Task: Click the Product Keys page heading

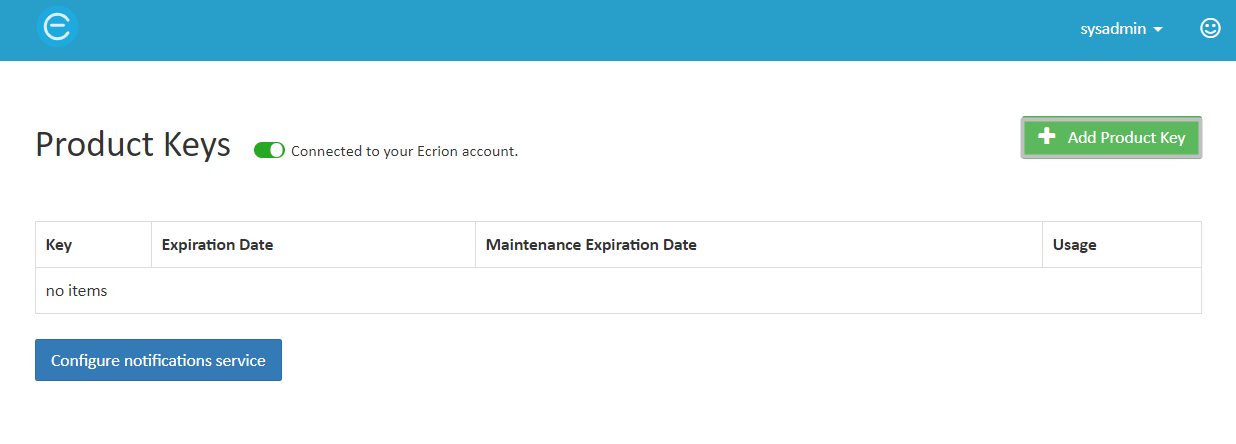Action: click(133, 145)
